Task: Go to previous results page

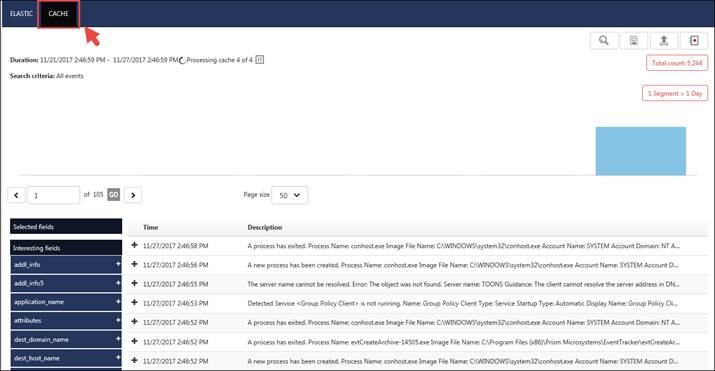Action: (x=16, y=195)
